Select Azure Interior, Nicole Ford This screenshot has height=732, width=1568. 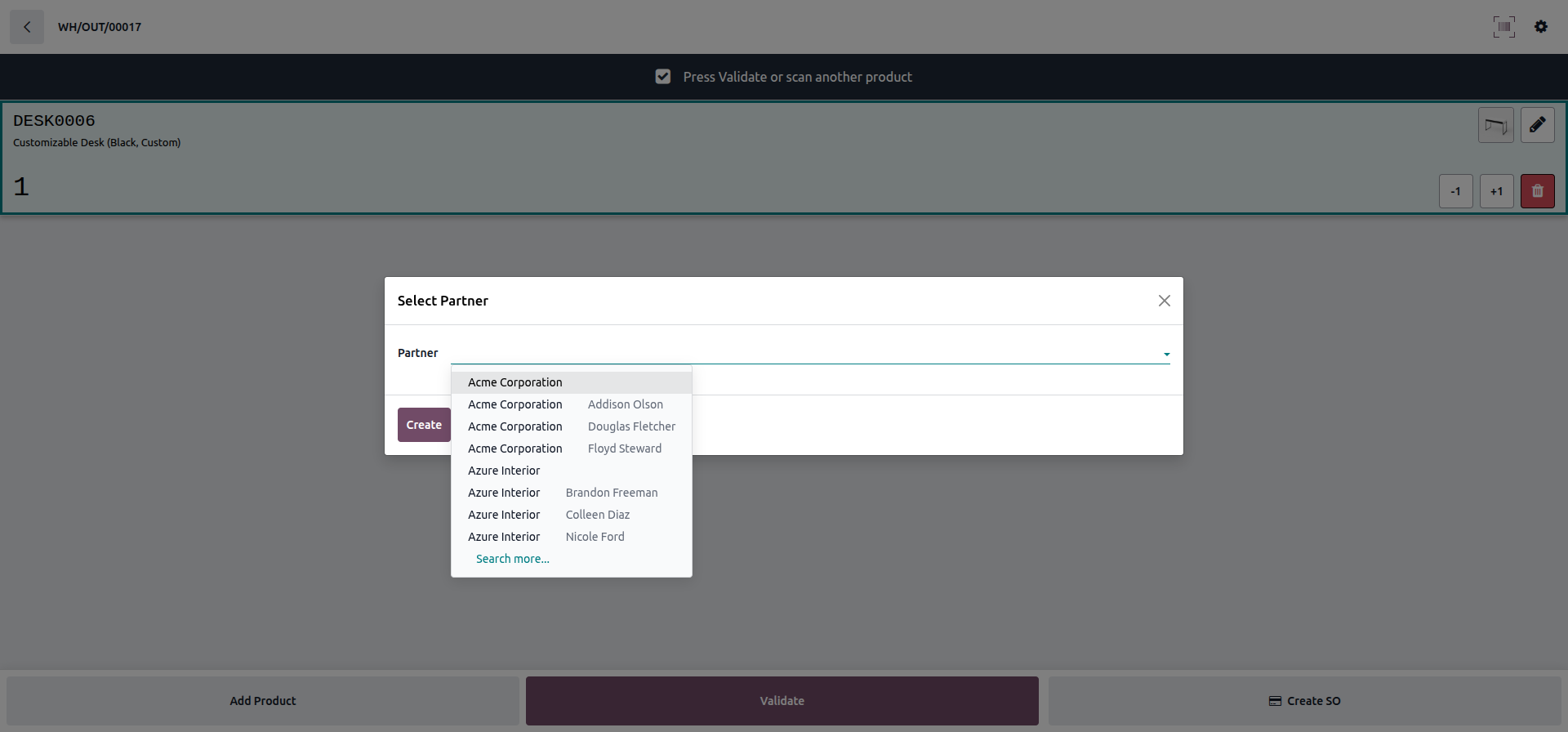coord(572,537)
